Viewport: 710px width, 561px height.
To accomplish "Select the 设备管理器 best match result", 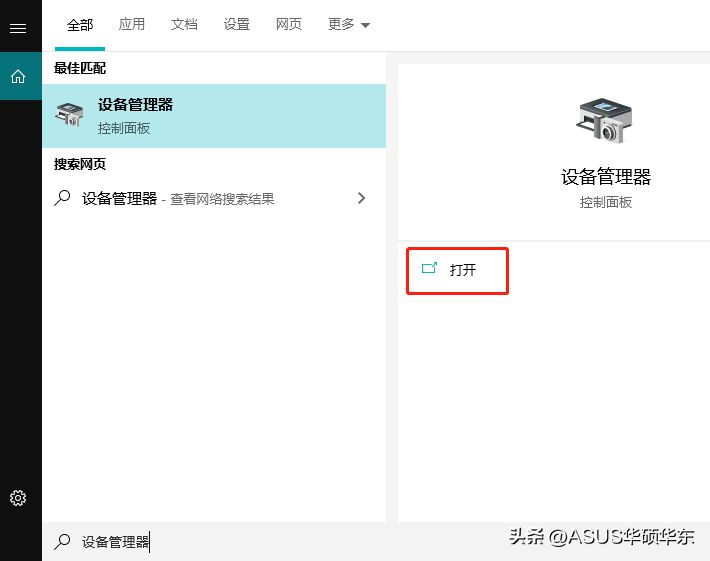I will pyautogui.click(x=214, y=116).
